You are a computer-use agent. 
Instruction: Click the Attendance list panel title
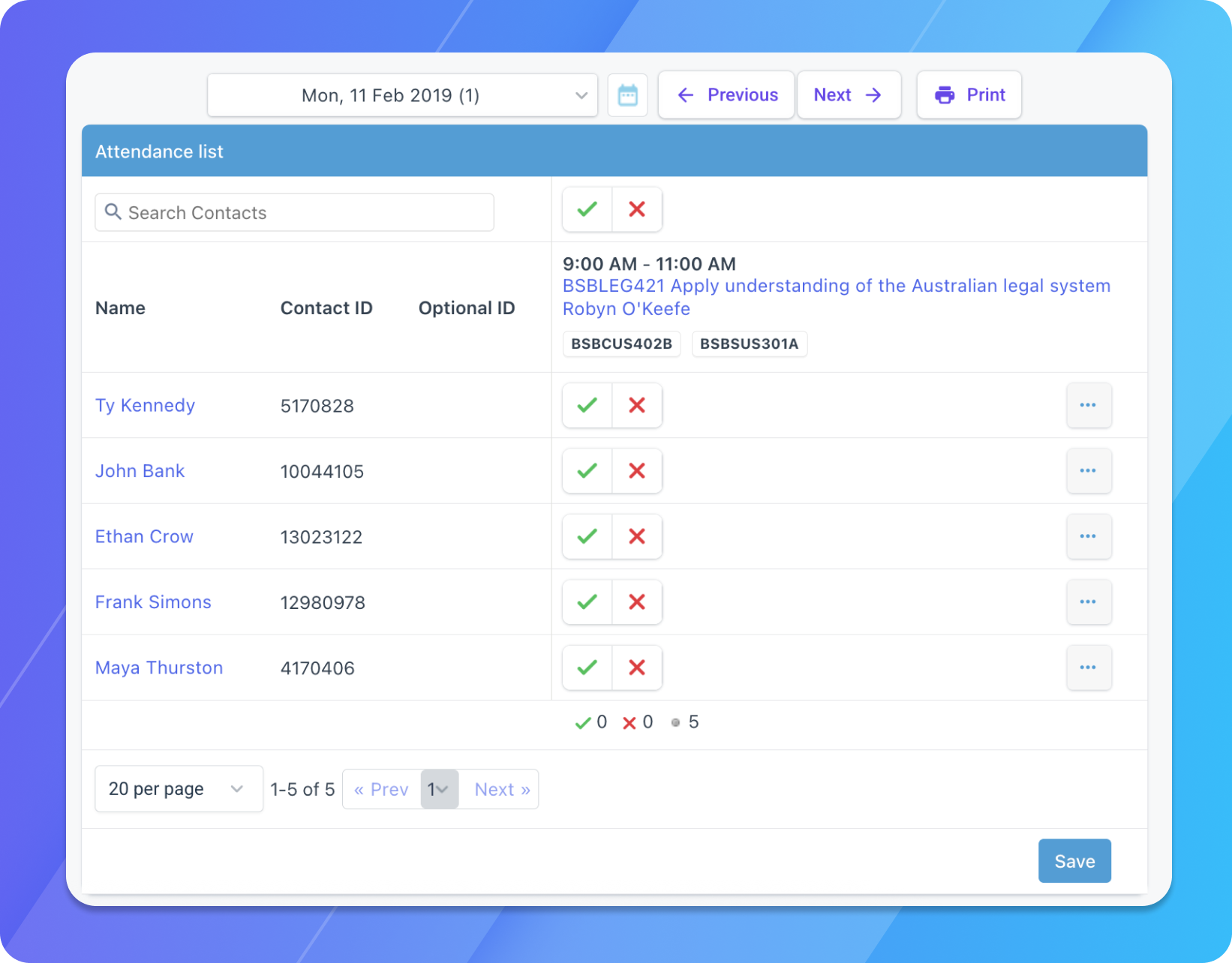click(159, 151)
